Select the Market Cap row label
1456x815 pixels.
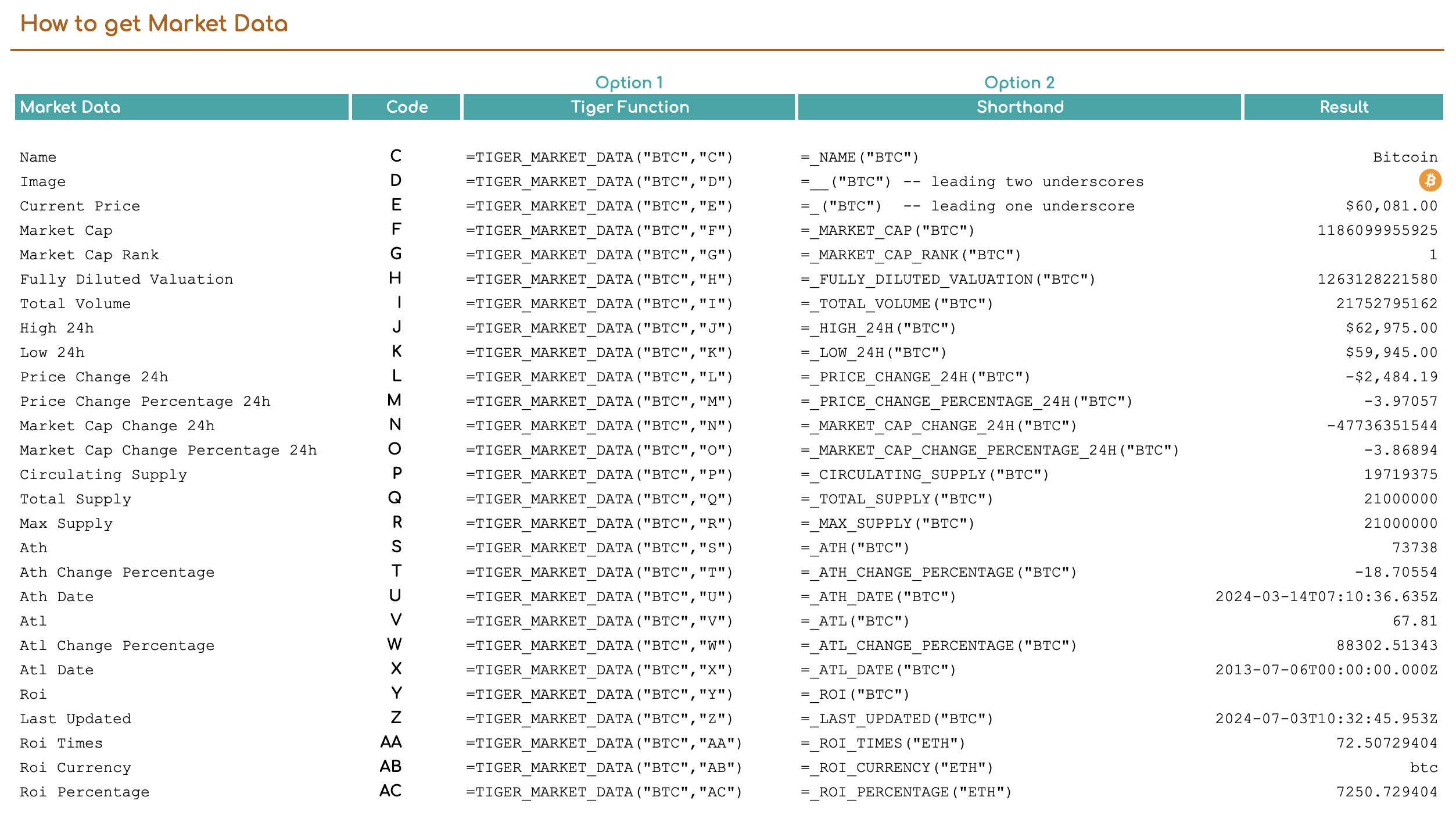[66, 230]
